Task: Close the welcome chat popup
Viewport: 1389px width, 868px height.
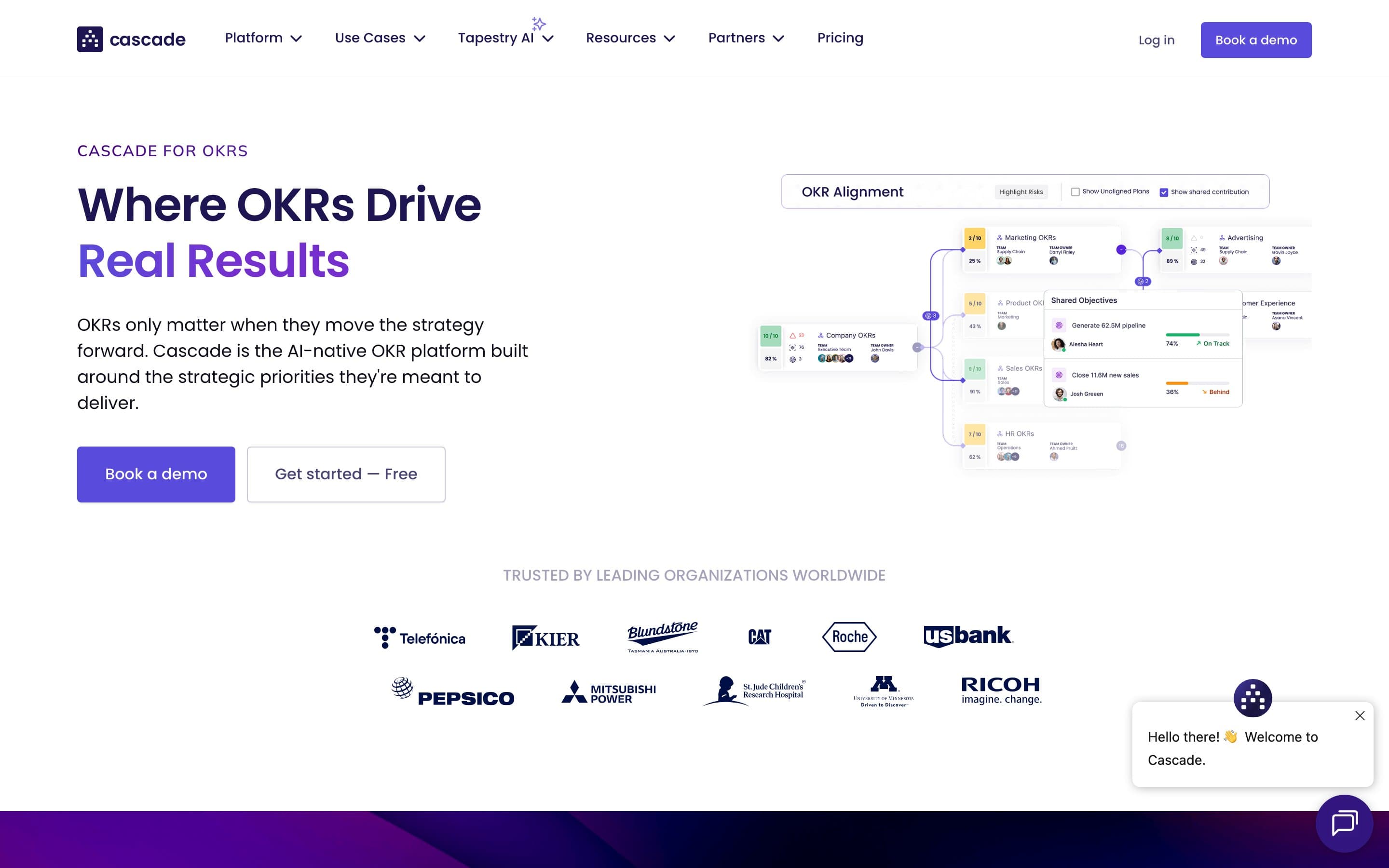Action: coord(1360,716)
